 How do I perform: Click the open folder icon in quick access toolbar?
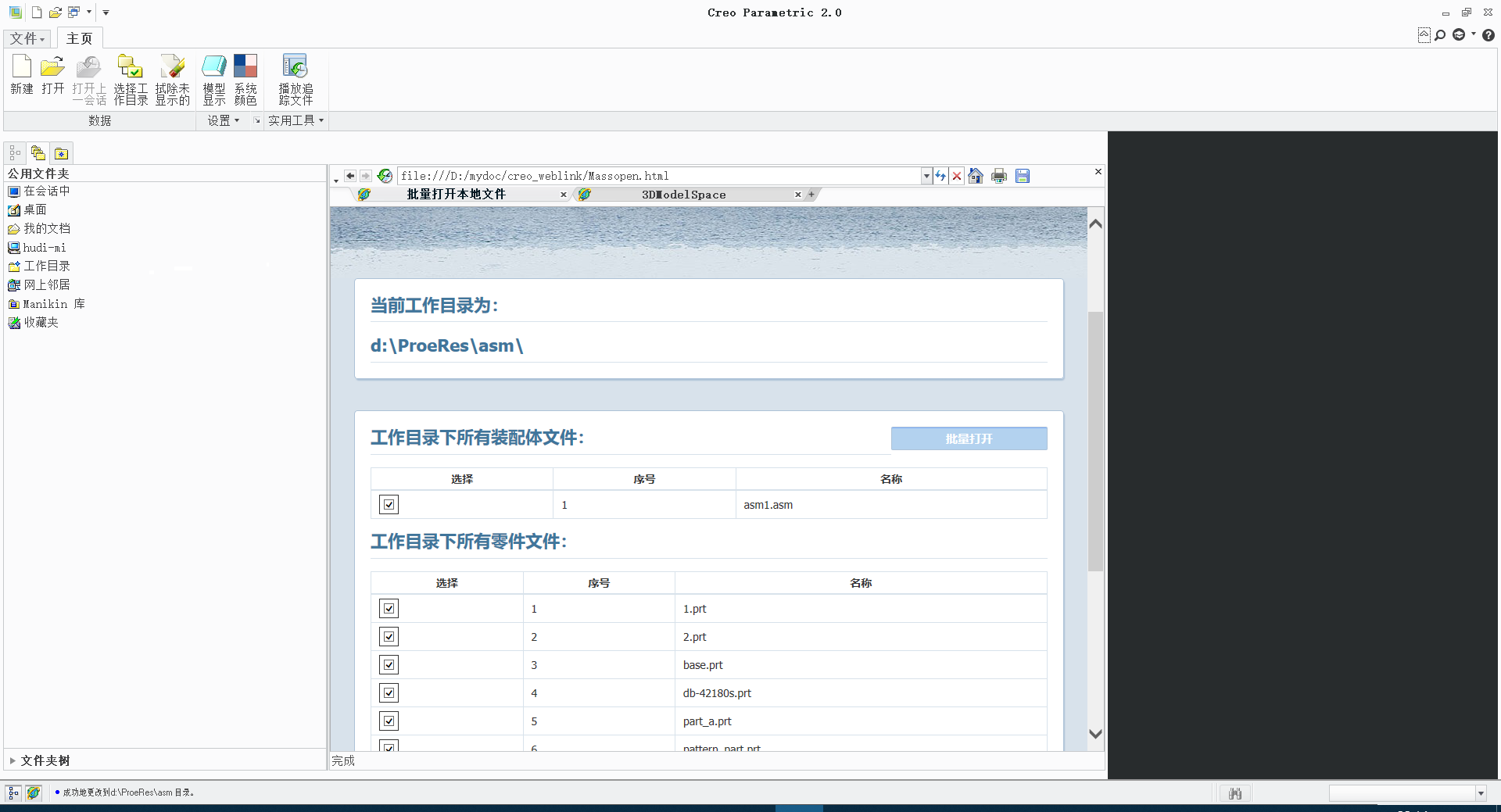tap(55, 13)
